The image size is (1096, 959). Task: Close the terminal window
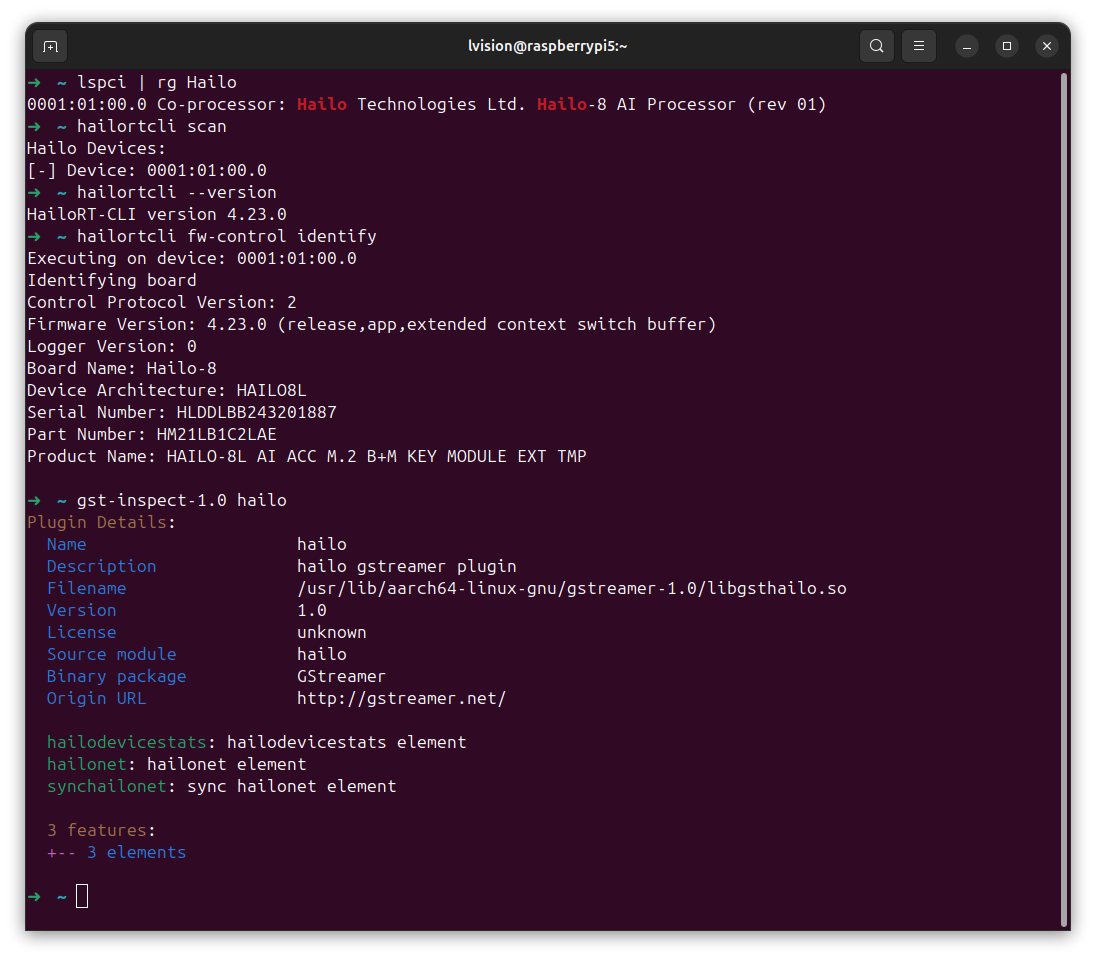click(x=1046, y=46)
